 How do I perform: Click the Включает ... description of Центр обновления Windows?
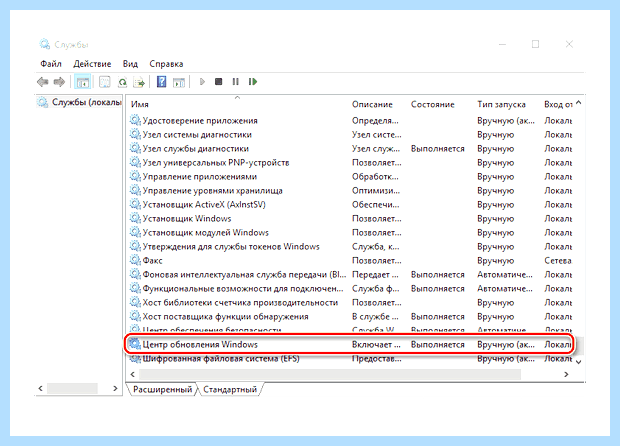point(376,344)
